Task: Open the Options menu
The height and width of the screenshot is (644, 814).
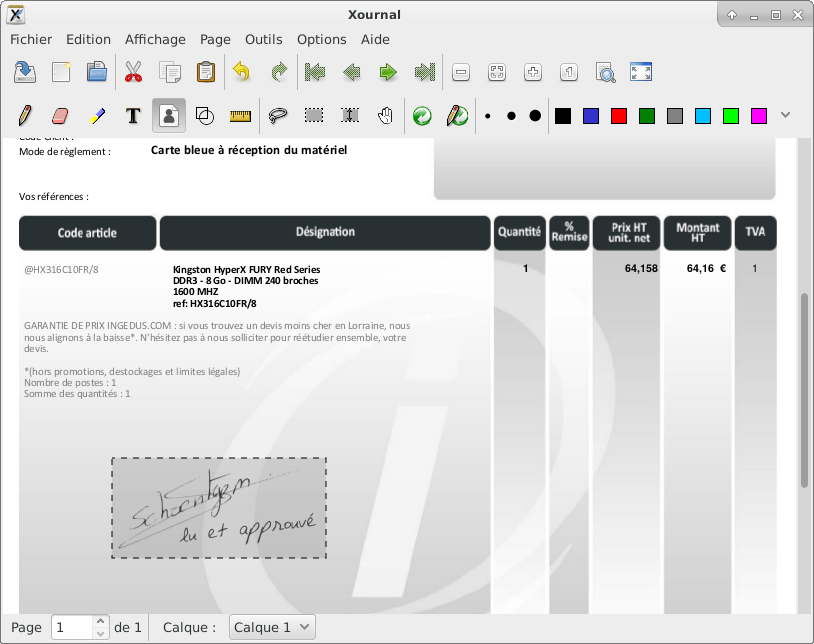Action: pos(322,39)
